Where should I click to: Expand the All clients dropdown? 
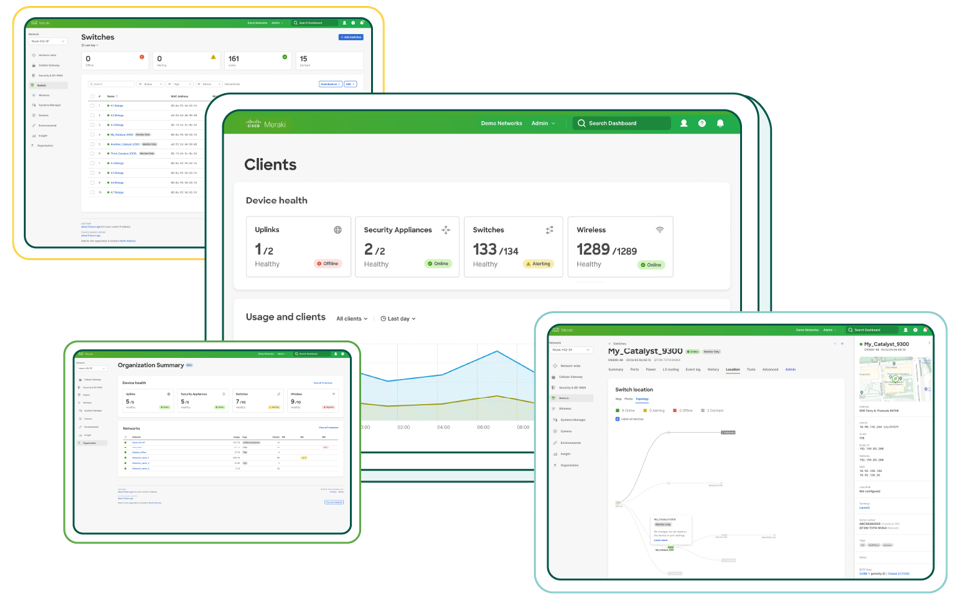352,319
